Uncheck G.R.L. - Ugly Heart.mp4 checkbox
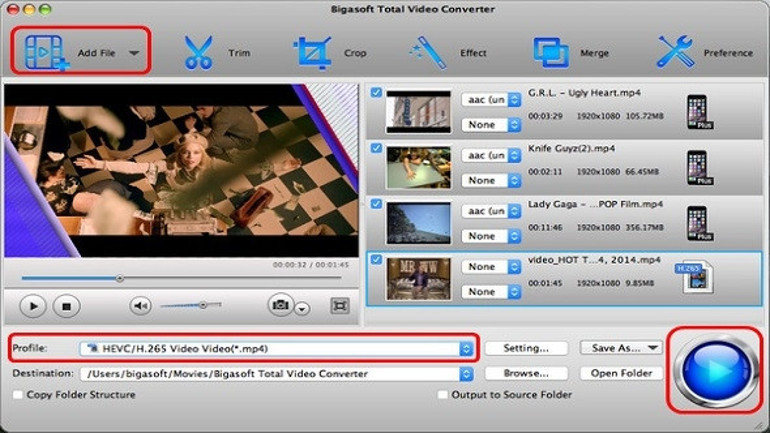The width and height of the screenshot is (770, 433). coord(376,92)
